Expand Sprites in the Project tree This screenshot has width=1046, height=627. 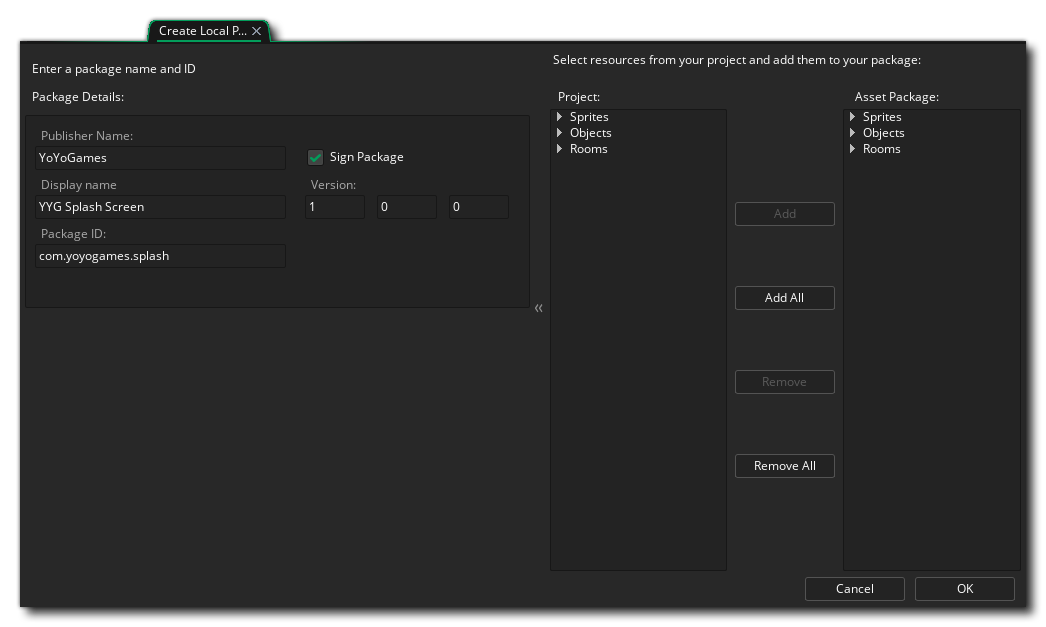click(559, 116)
